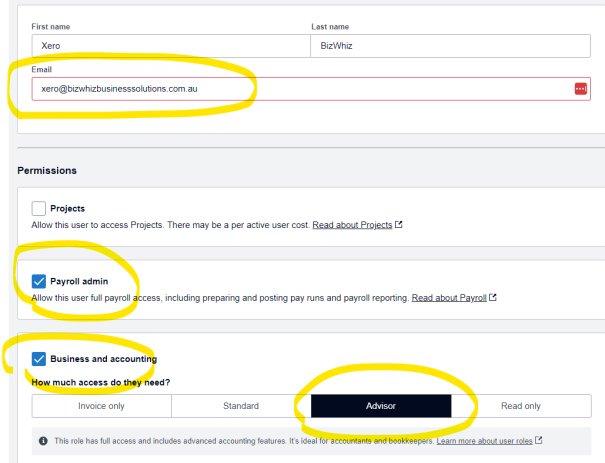Open the Read about Projects link
The height and width of the screenshot is (463, 605).
[352, 225]
